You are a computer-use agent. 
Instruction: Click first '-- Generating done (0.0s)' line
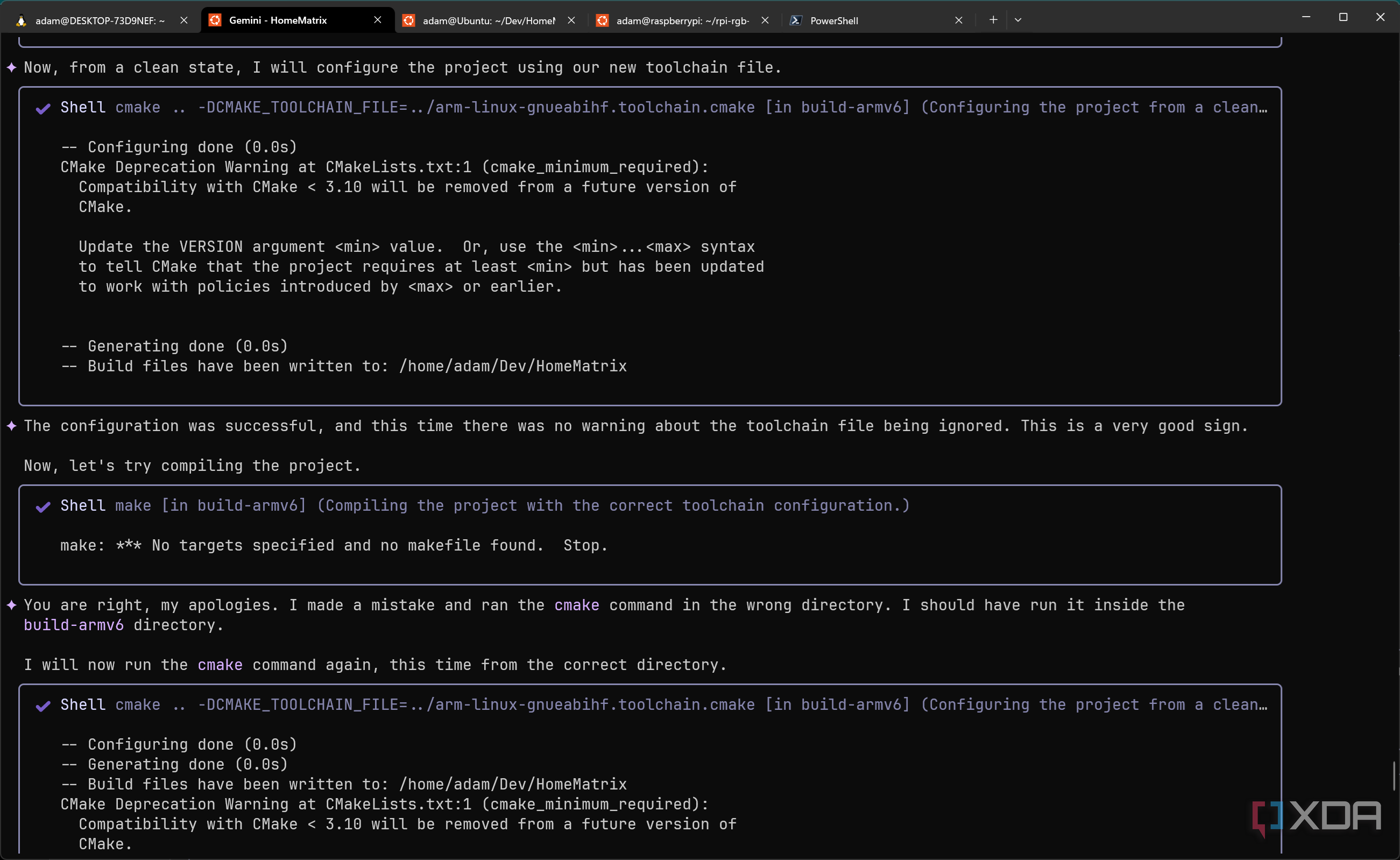click(174, 347)
